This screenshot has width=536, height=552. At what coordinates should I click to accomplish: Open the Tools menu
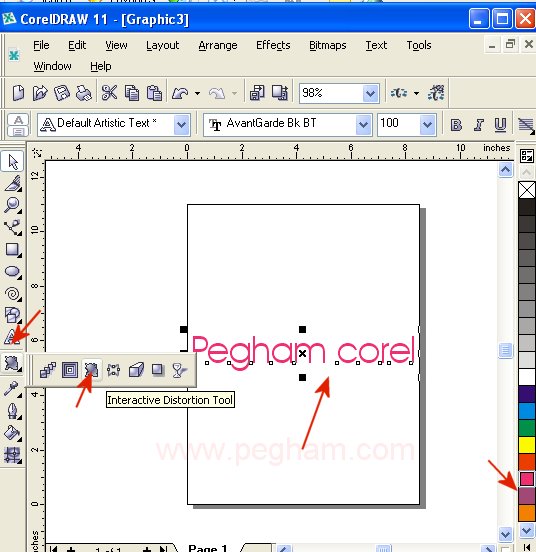click(x=419, y=45)
